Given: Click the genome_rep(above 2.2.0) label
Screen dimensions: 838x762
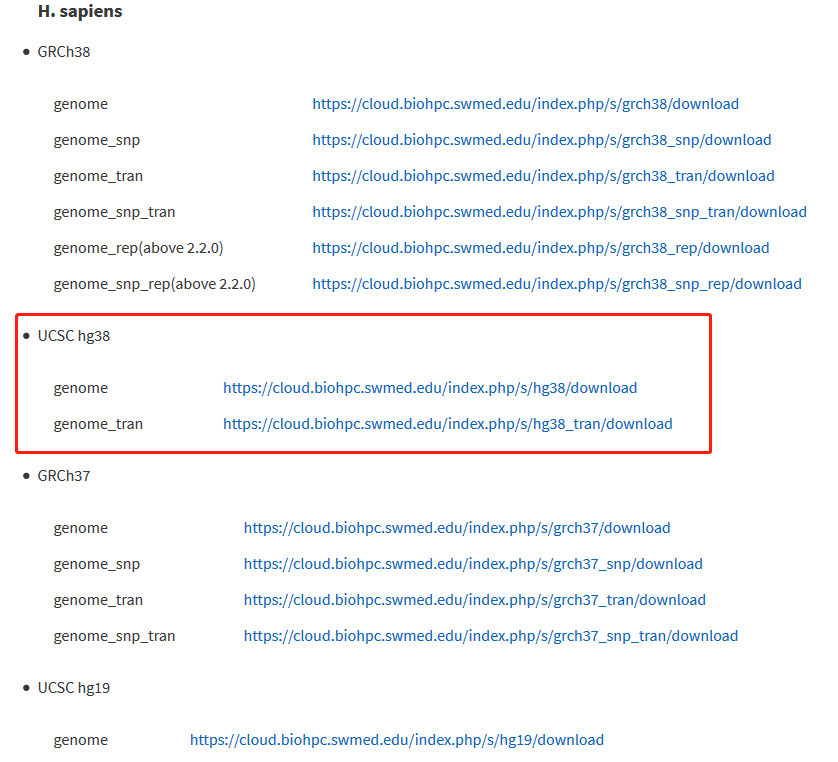Looking at the screenshot, I should click(138, 248).
